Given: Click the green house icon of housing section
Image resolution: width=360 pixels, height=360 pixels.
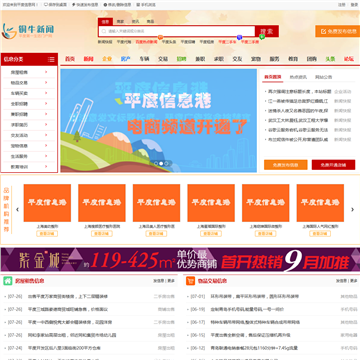Looking at the screenshot, I should pos(8,281).
